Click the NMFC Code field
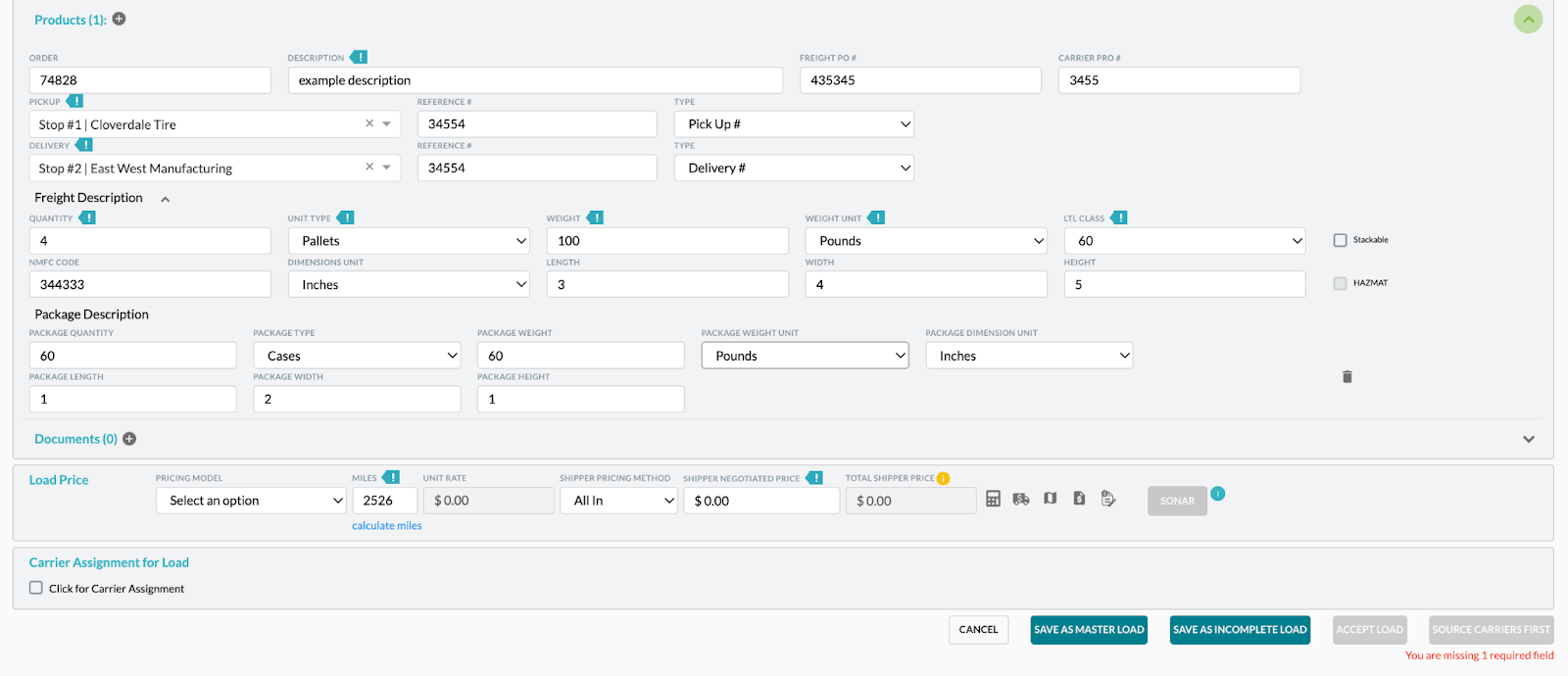Image resolution: width=1568 pixels, height=676 pixels. tap(150, 284)
